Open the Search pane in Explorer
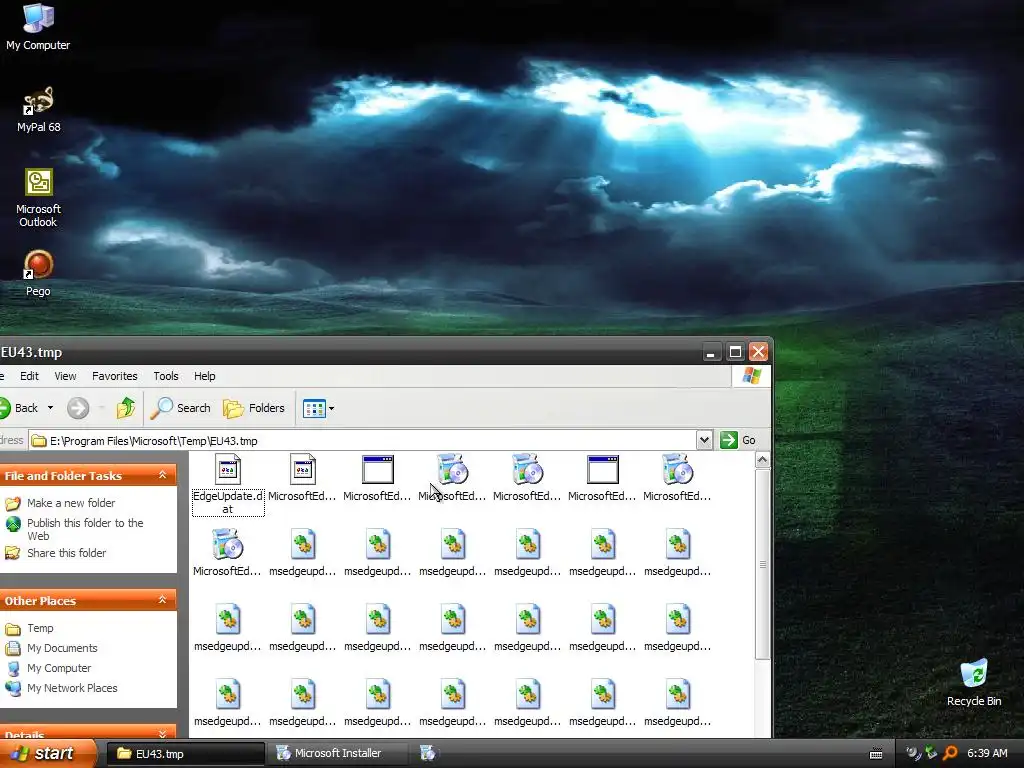The height and width of the screenshot is (768, 1024). (181, 408)
